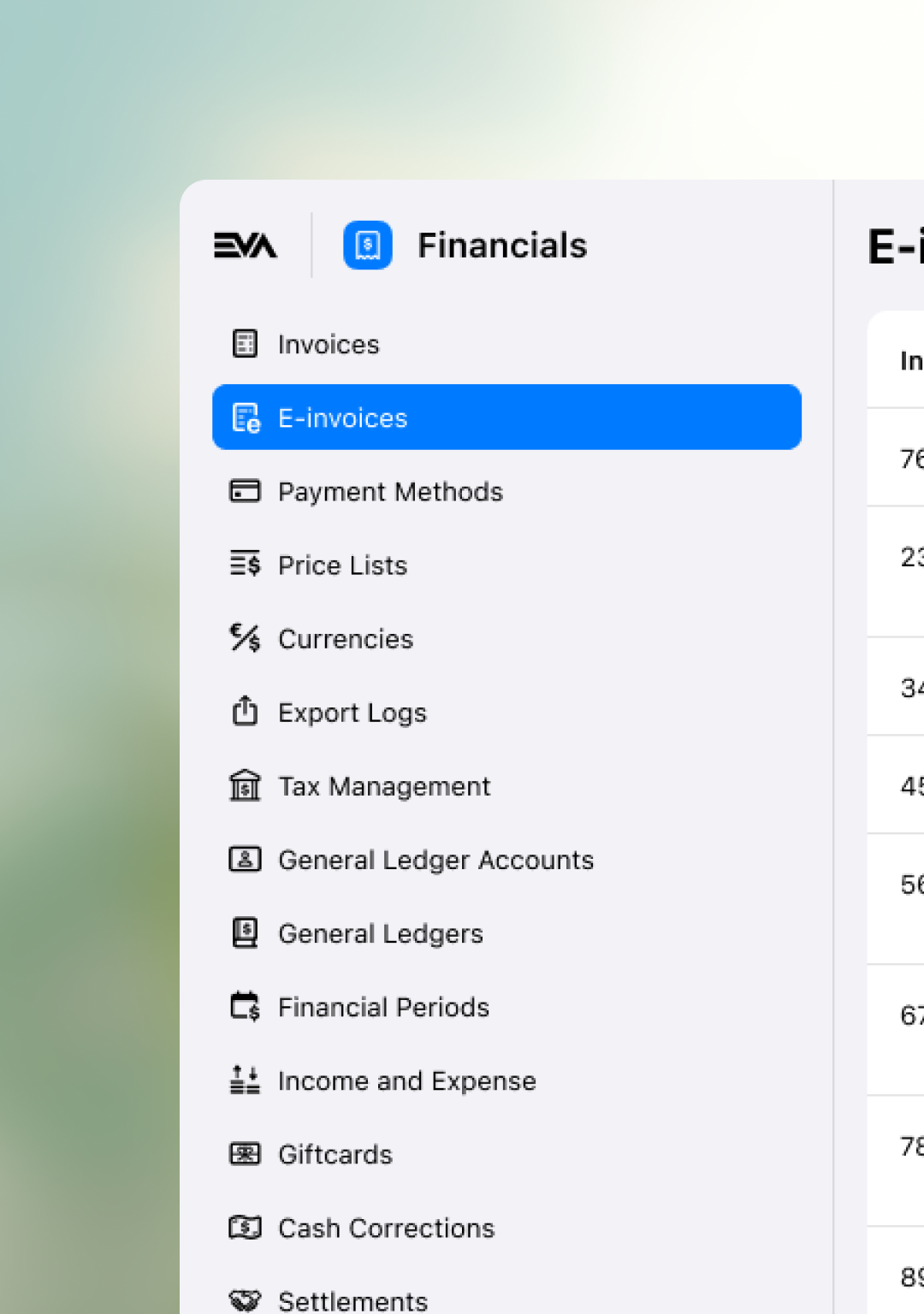Click the Settlements handshake icon
The width and height of the screenshot is (924, 1314).
(245, 1300)
